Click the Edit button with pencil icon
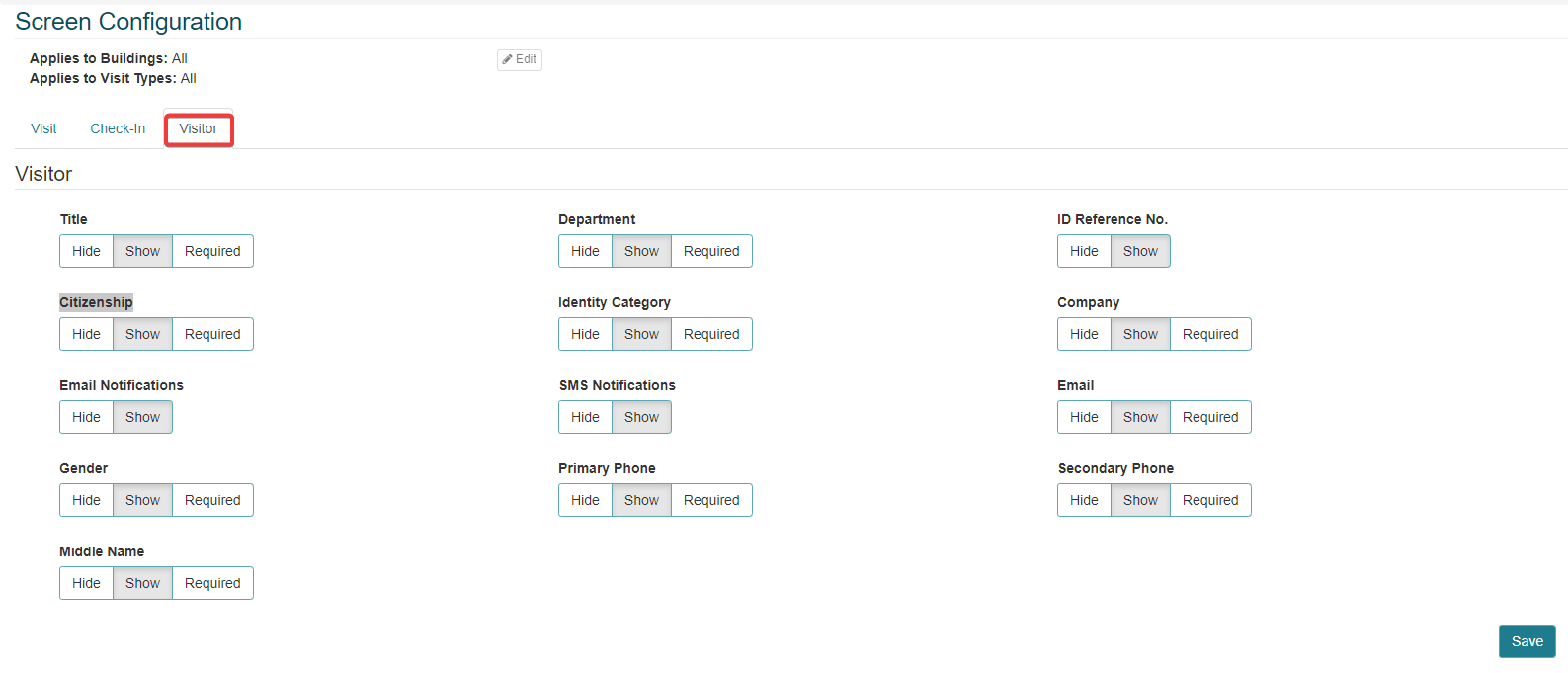The width and height of the screenshot is (1568, 673). pos(520,59)
